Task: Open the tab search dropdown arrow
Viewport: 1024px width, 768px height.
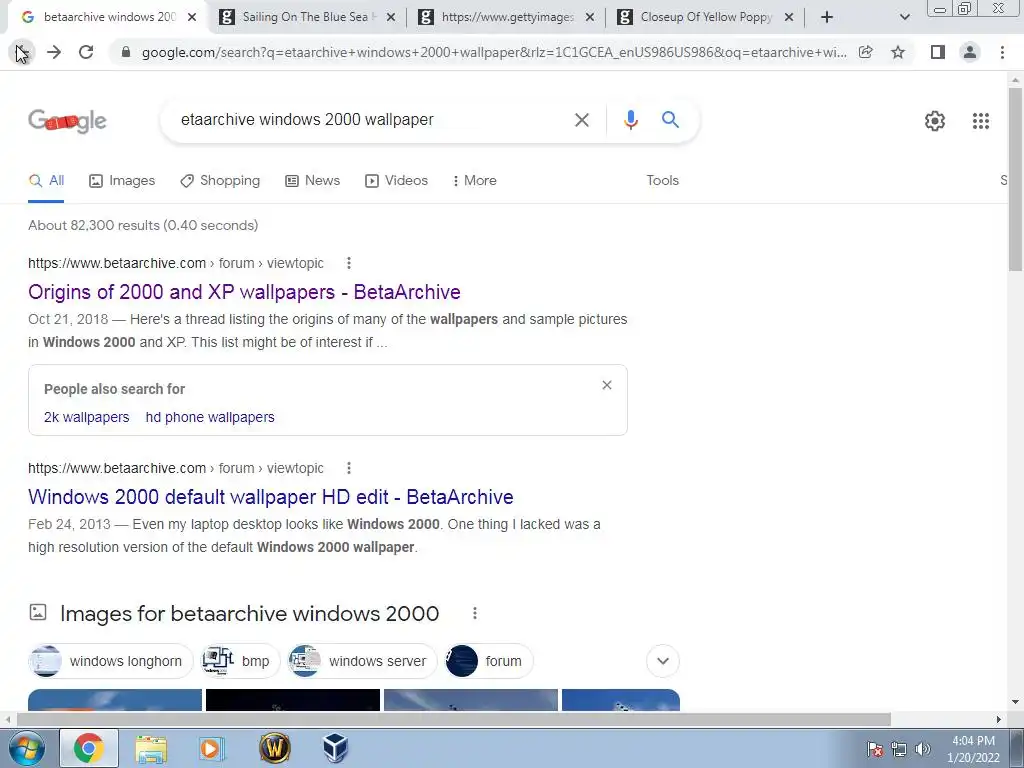Action: click(904, 17)
